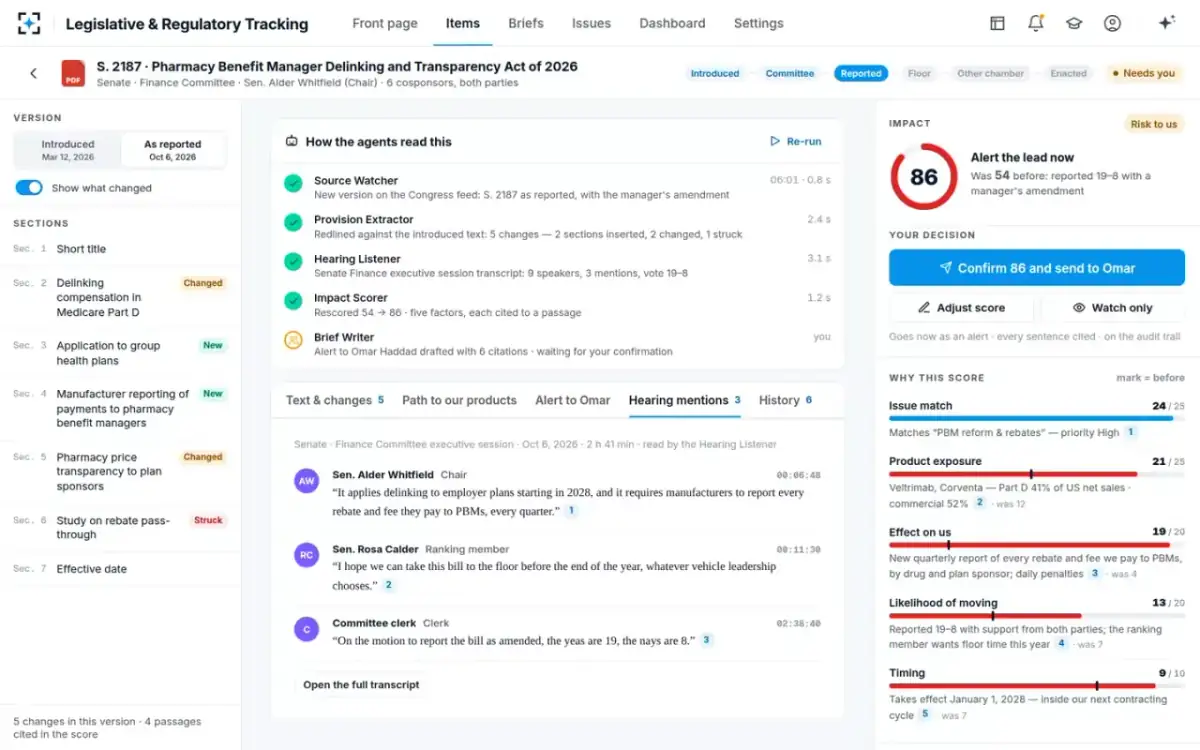
Task: Click the Source Watcher green check icon
Action: 293,184
